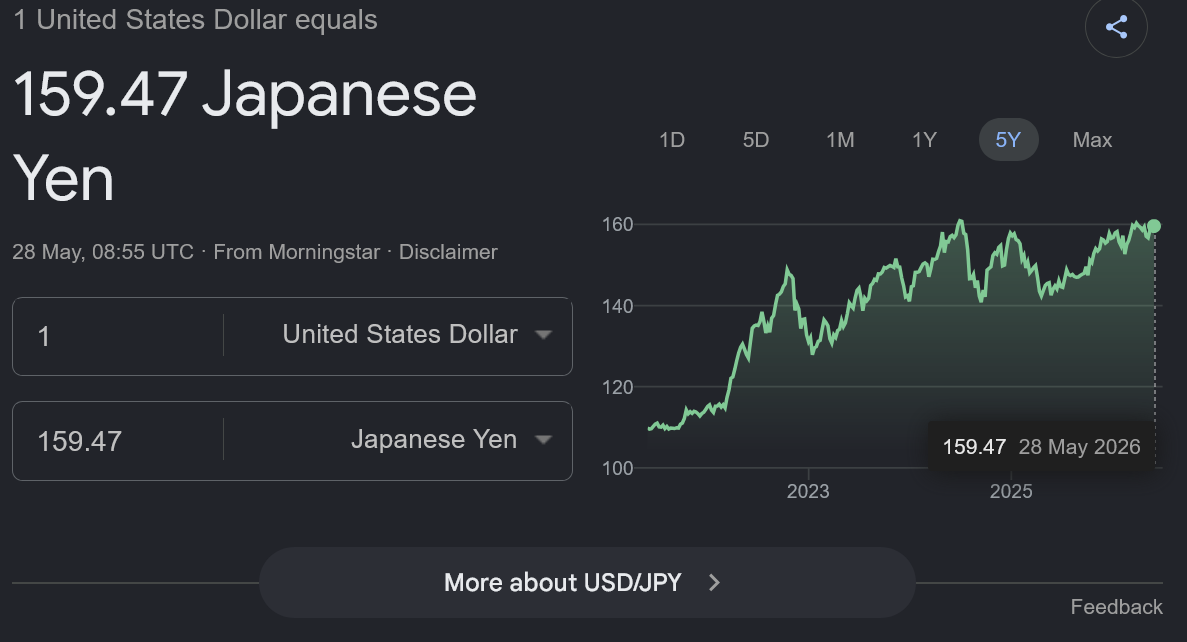Show the Max history range
This screenshot has width=1187, height=642.
click(x=1092, y=140)
